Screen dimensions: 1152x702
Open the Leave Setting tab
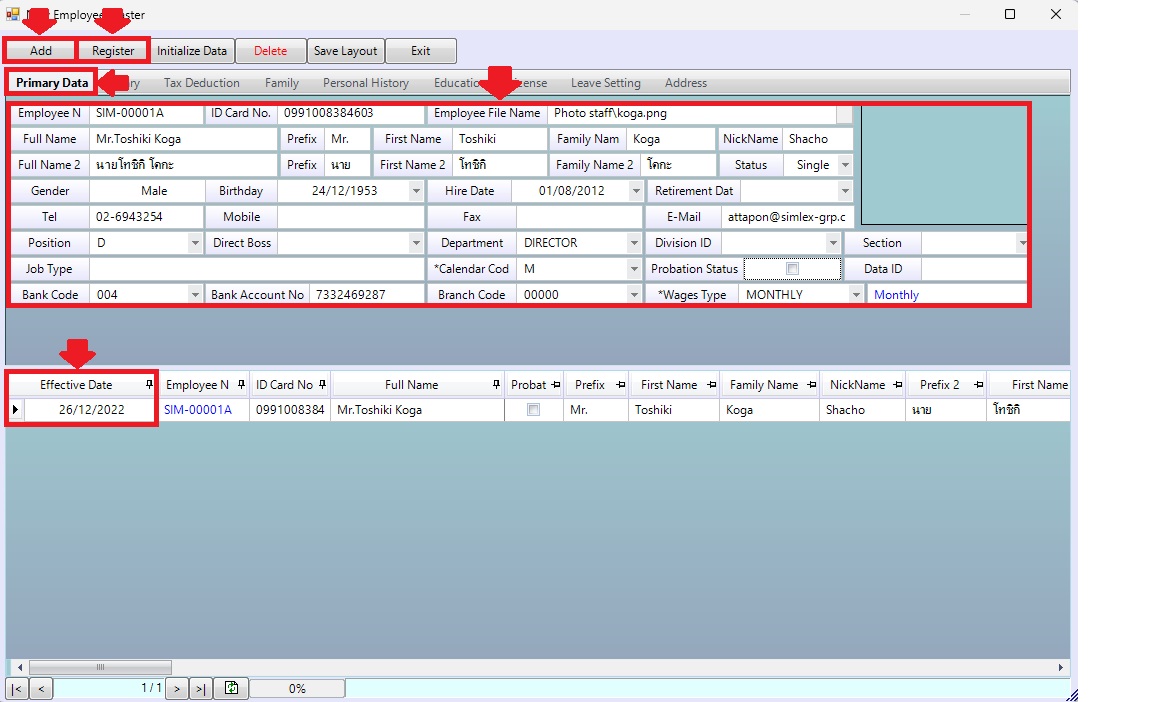(605, 83)
